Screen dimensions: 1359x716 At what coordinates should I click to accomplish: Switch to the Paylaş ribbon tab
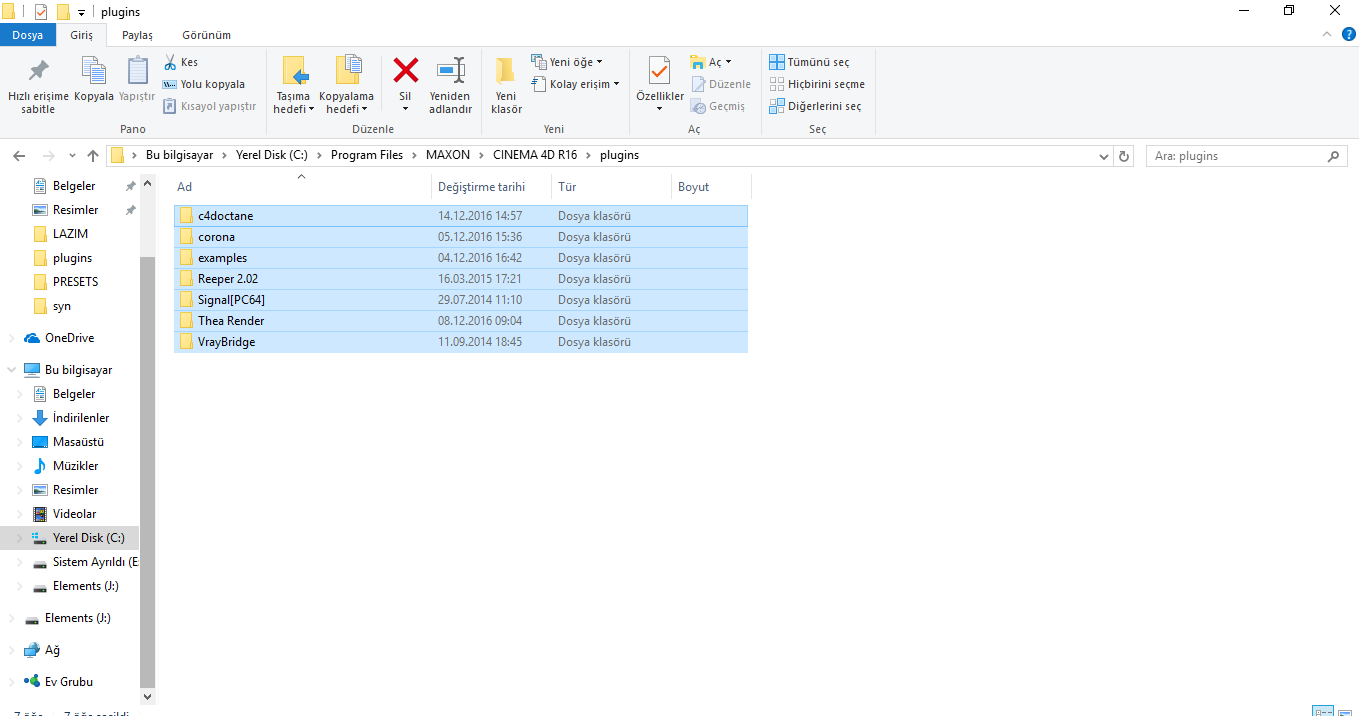(x=137, y=35)
